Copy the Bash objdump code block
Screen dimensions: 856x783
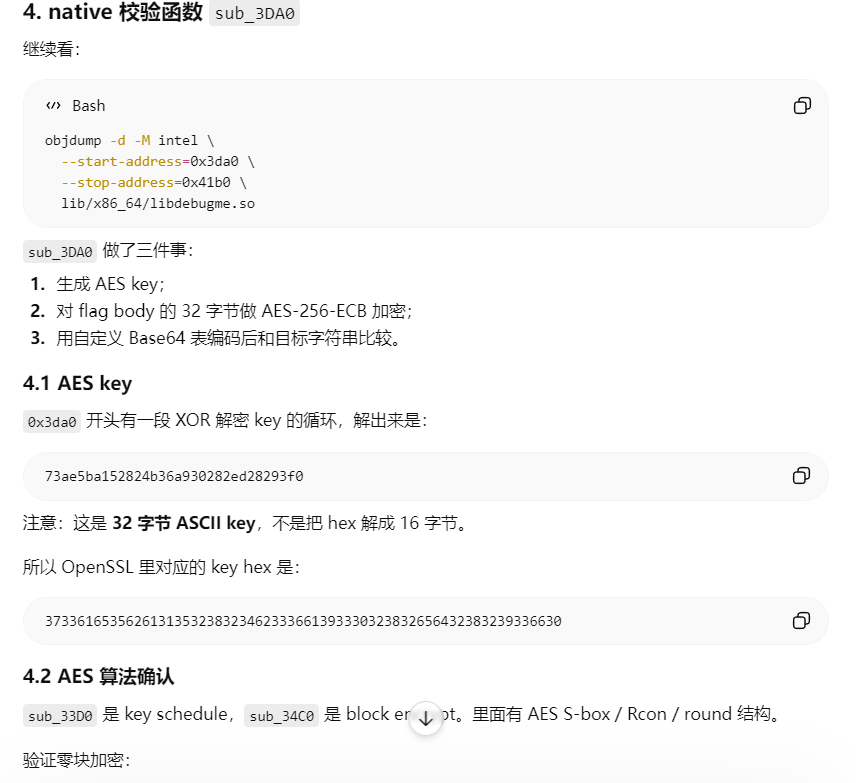(x=802, y=105)
